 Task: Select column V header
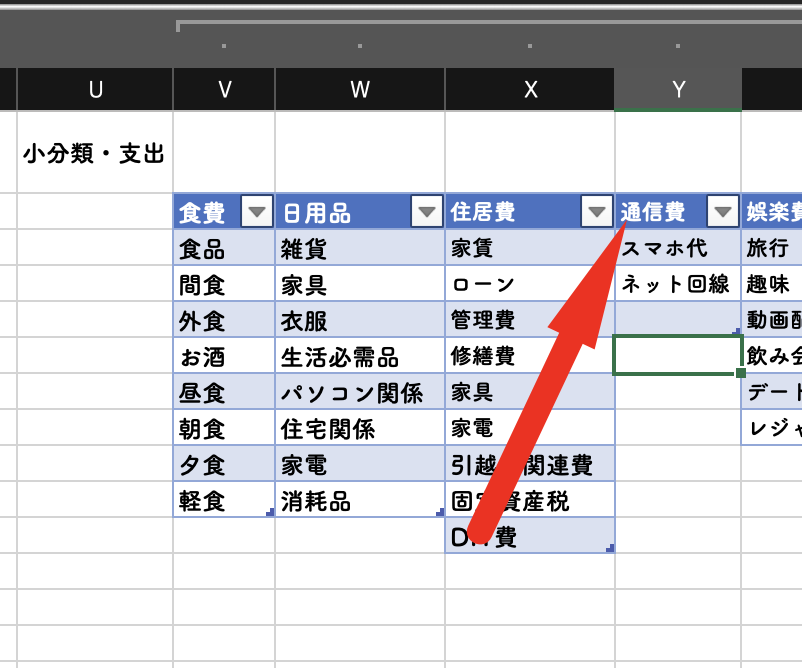[x=224, y=90]
